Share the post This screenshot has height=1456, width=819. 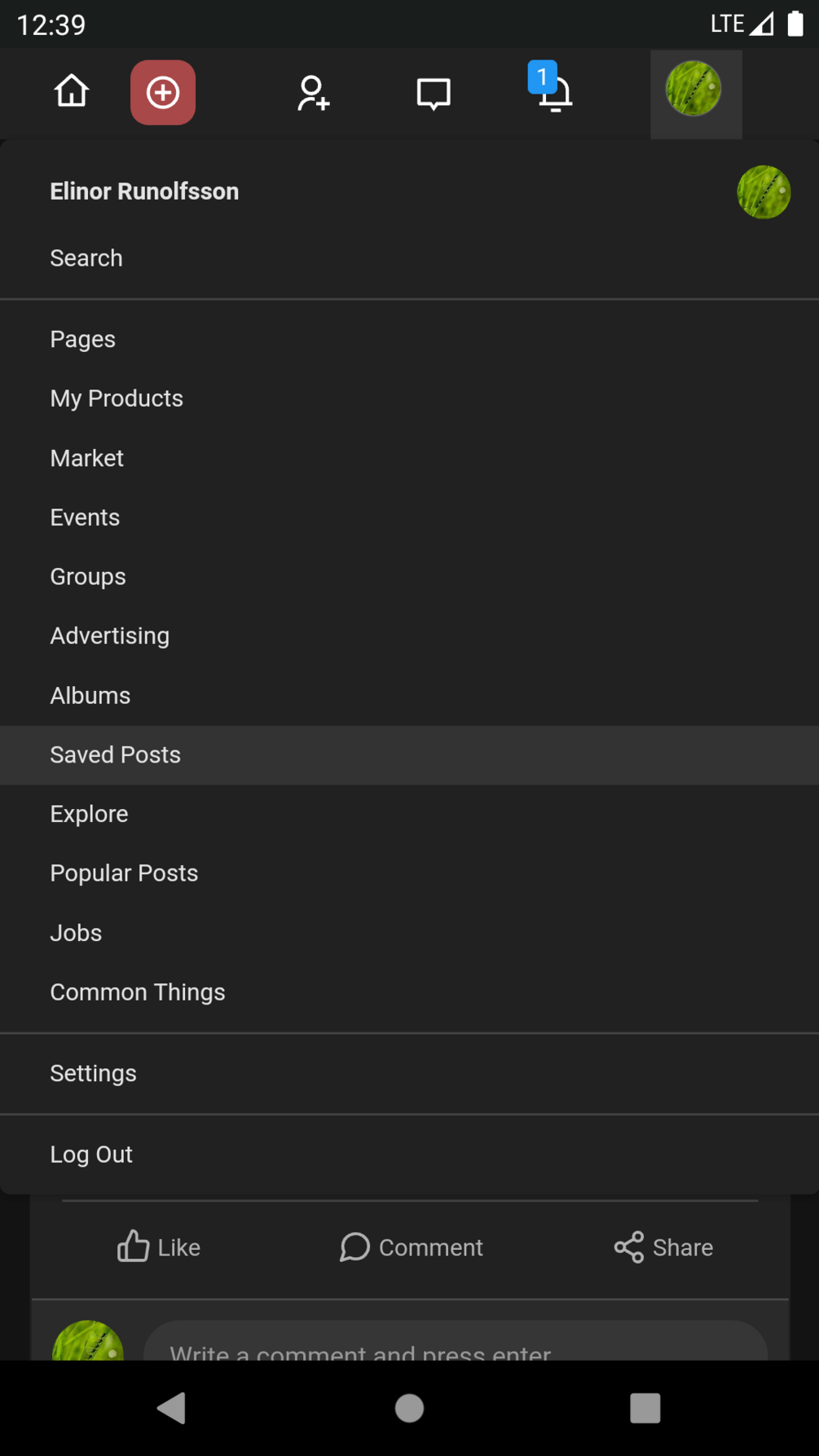click(663, 1247)
